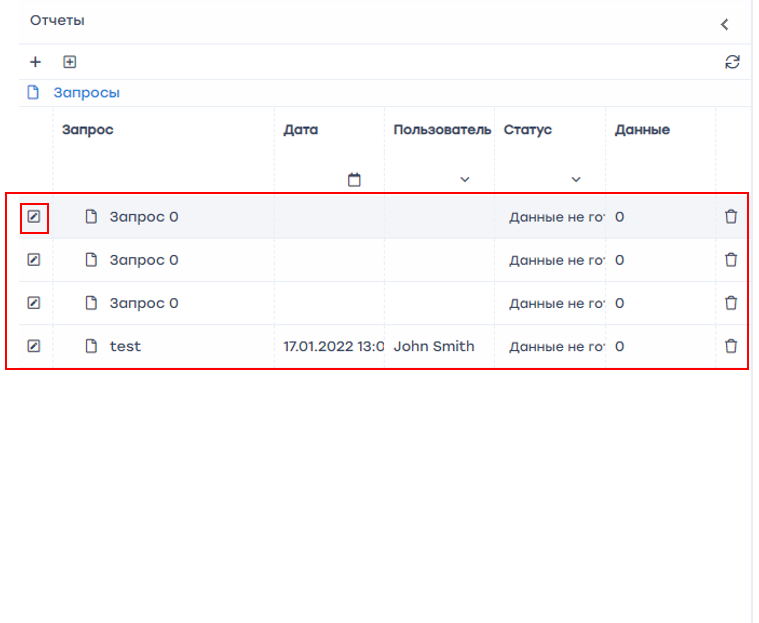
Task: Edit the first Запрос 0 row
Action: point(34,216)
